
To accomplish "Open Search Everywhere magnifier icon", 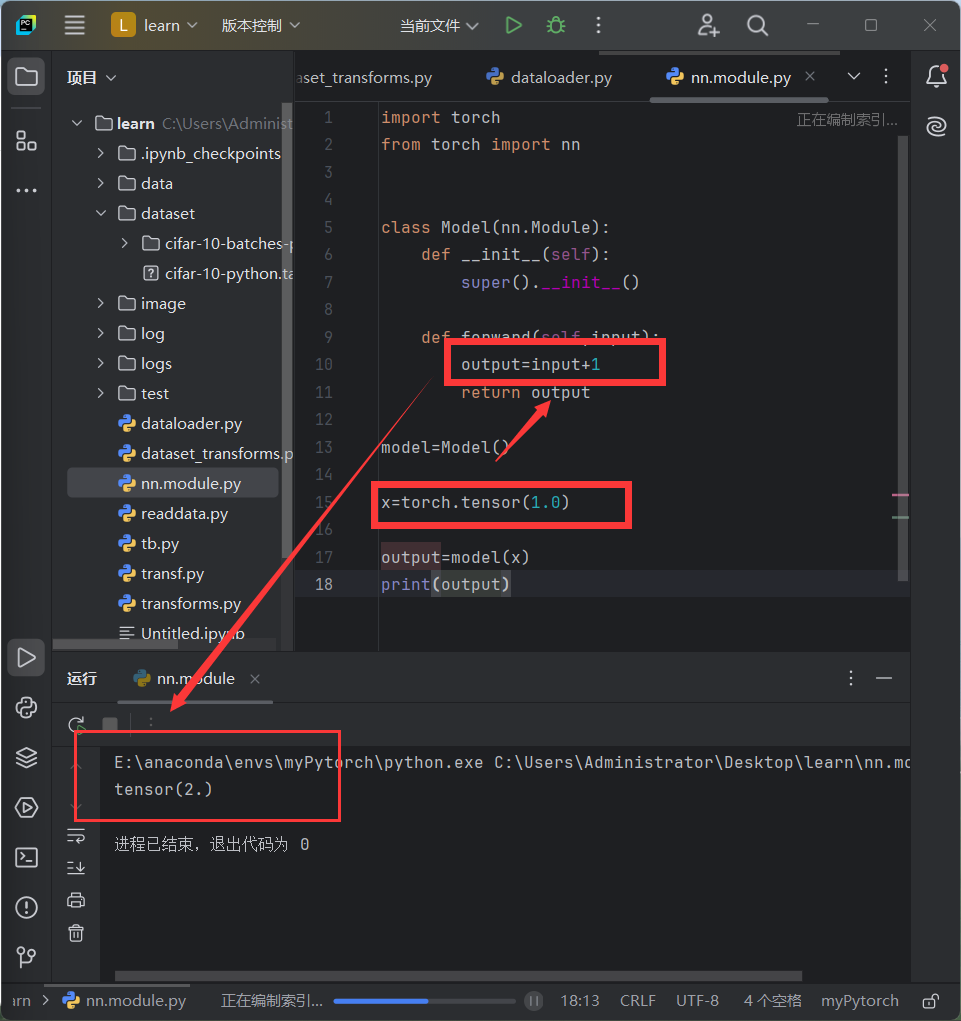I will coord(757,25).
